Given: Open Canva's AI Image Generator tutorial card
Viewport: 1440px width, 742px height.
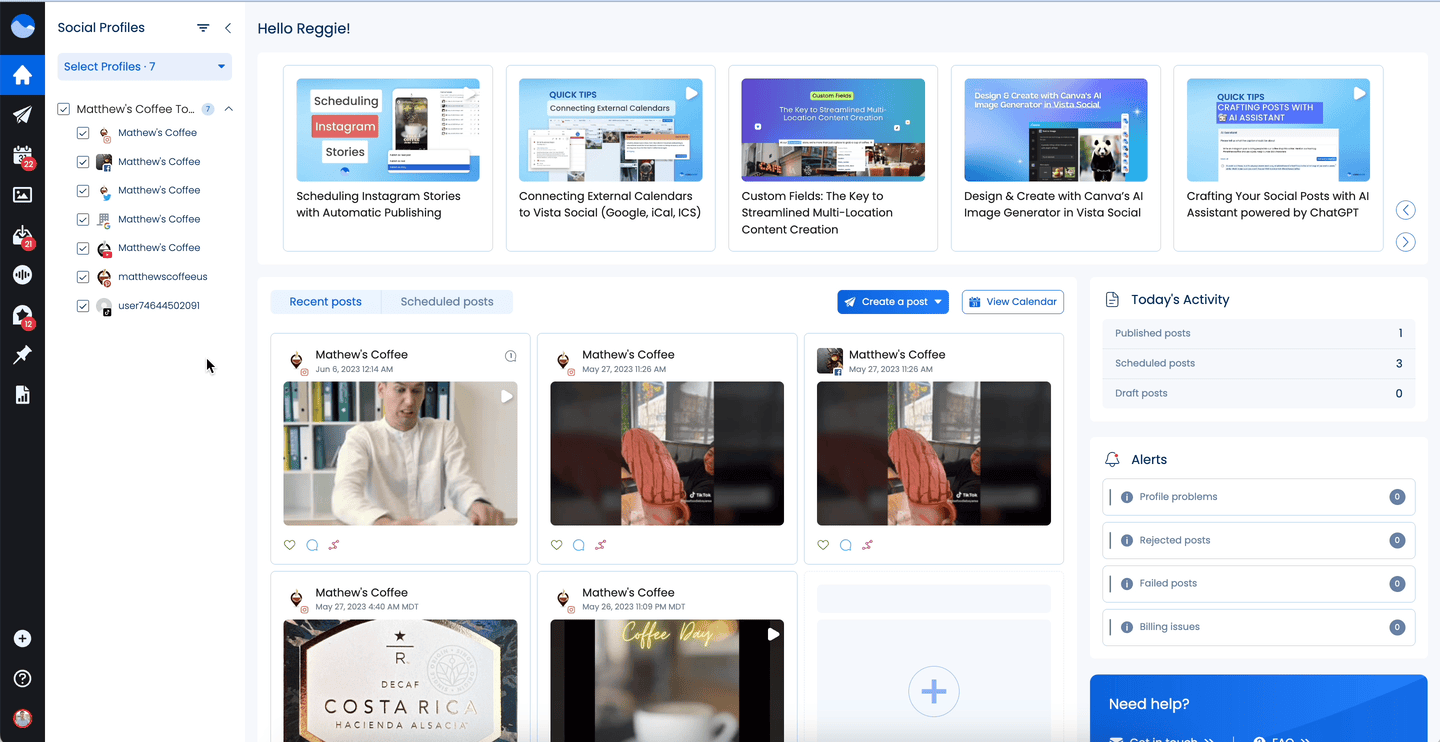Looking at the screenshot, I should coord(1056,158).
